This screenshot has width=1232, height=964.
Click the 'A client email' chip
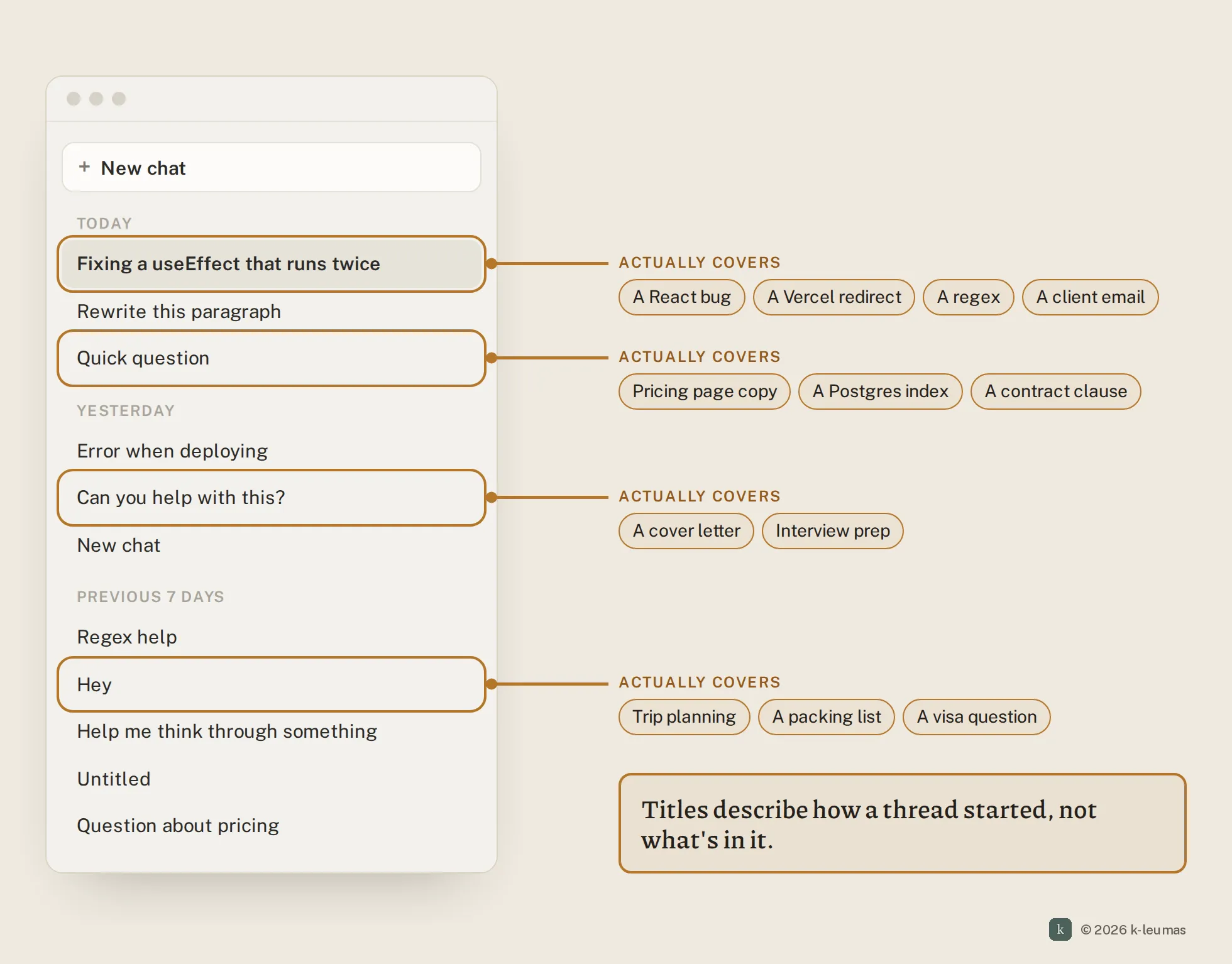[x=1091, y=297]
